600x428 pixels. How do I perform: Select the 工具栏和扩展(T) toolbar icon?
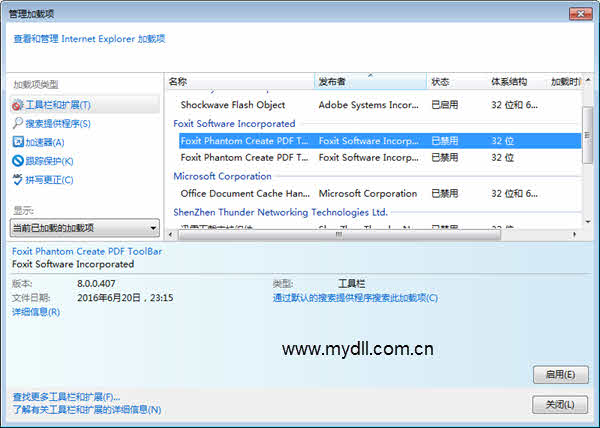click(x=18, y=105)
